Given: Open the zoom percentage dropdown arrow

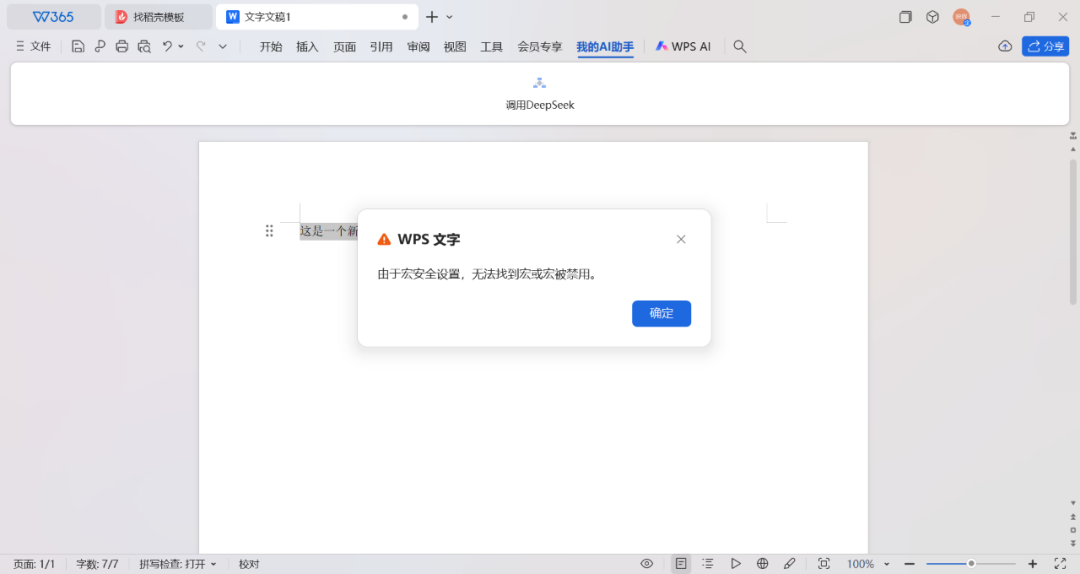Looking at the screenshot, I should tap(886, 564).
